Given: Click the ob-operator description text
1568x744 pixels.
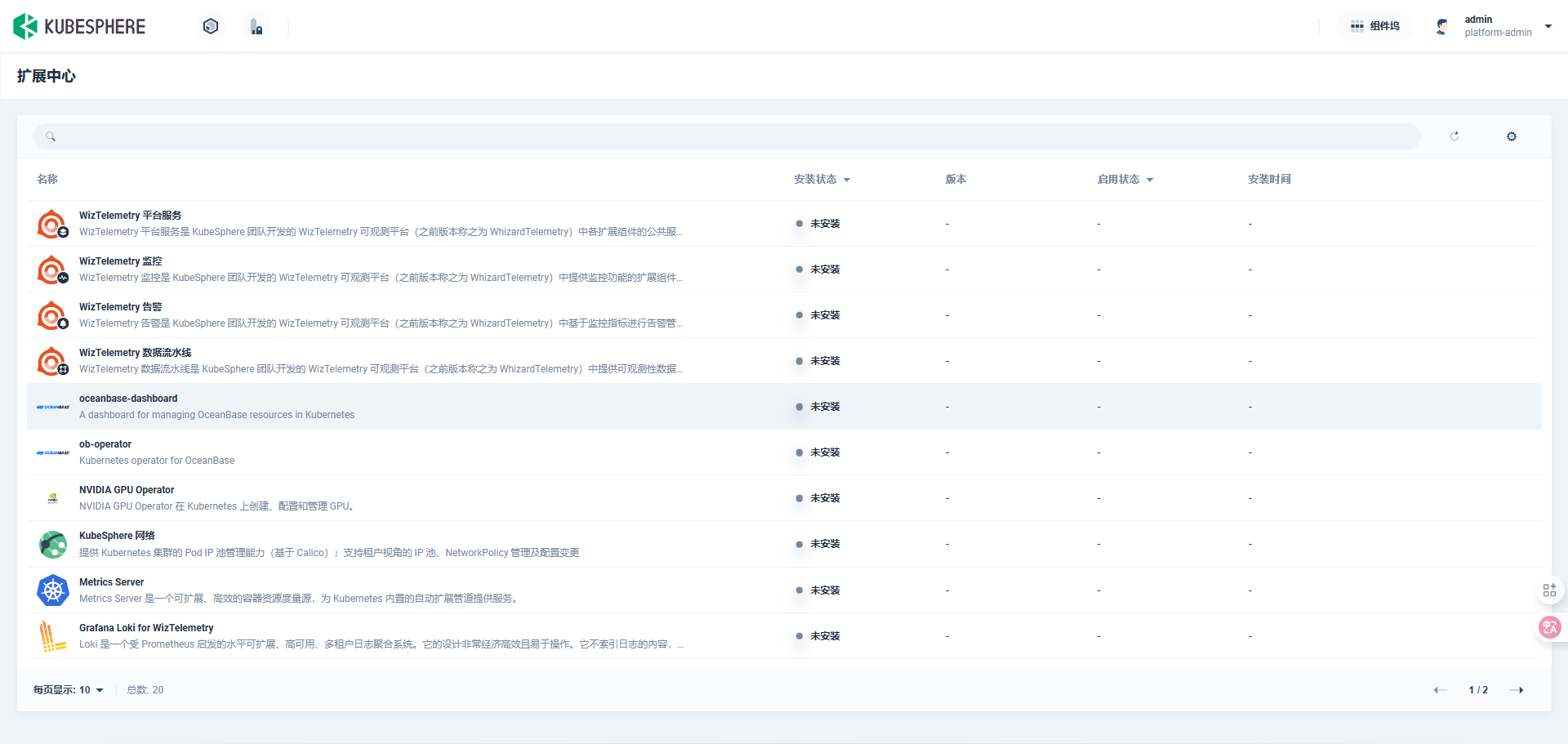Looking at the screenshot, I should pyautogui.click(x=157, y=461).
